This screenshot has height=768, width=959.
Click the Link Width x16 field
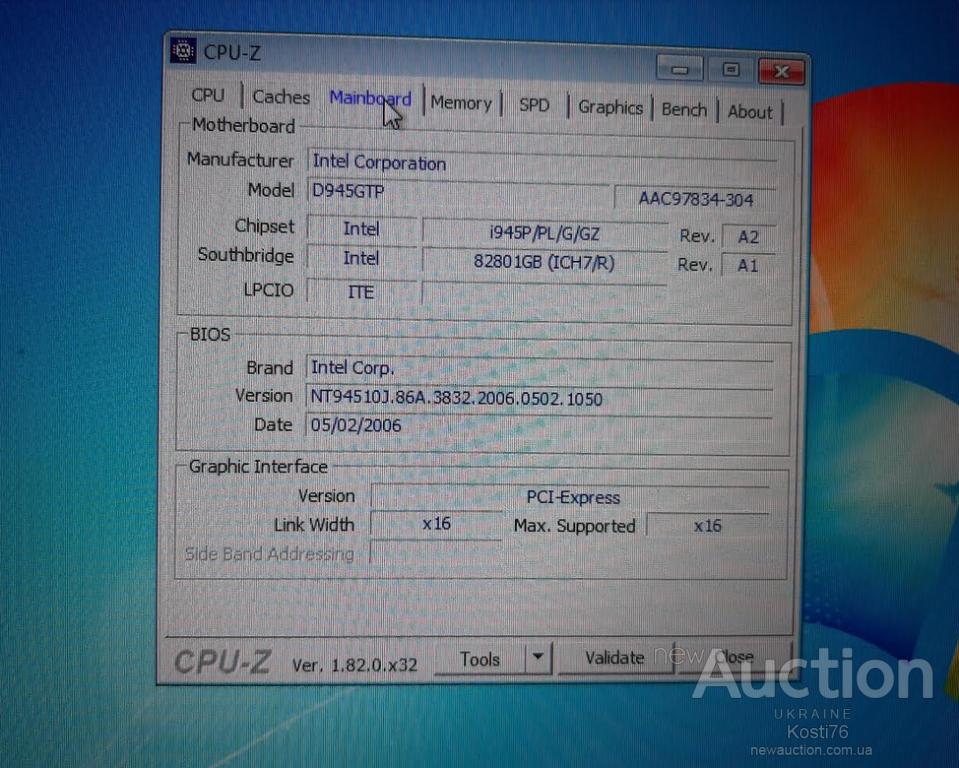point(437,524)
